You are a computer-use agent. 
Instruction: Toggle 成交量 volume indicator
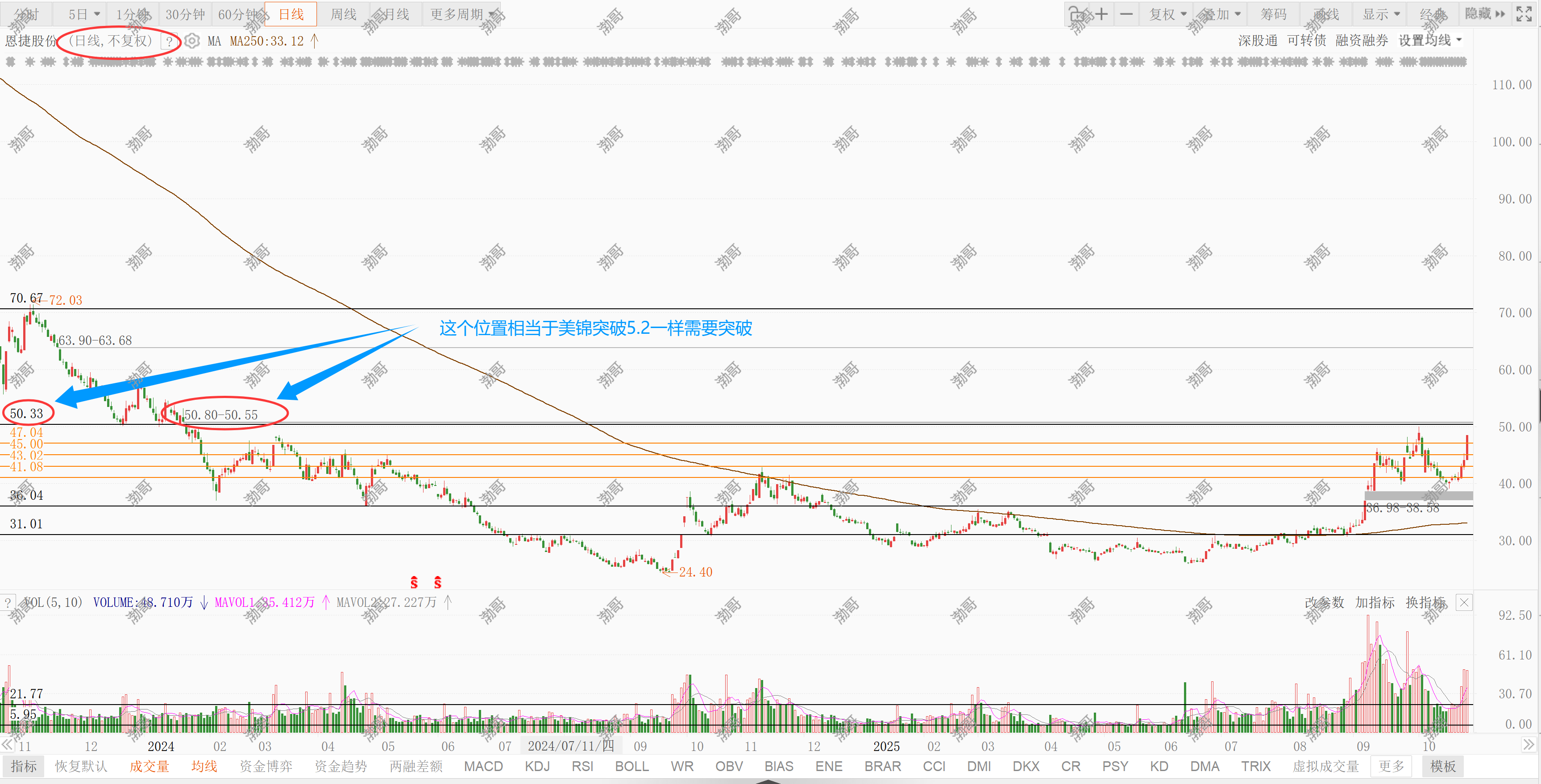pyautogui.click(x=149, y=766)
